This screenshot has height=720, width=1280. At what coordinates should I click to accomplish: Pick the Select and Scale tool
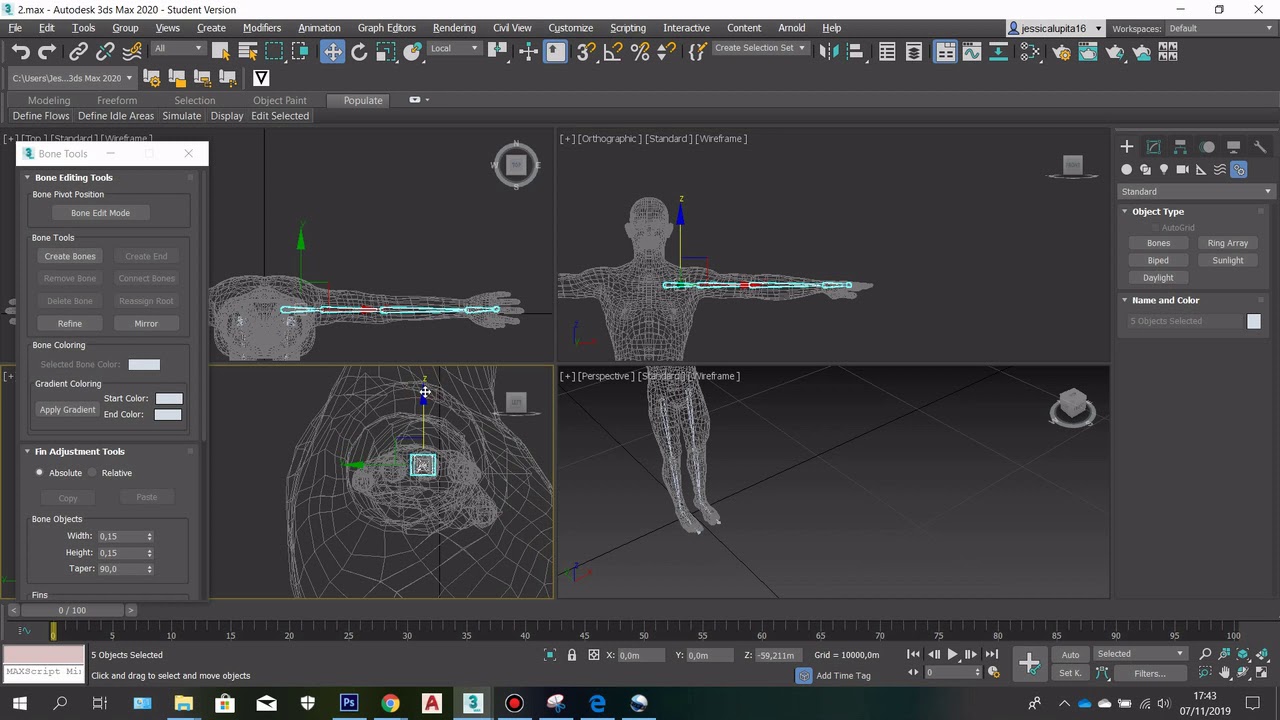point(386,52)
